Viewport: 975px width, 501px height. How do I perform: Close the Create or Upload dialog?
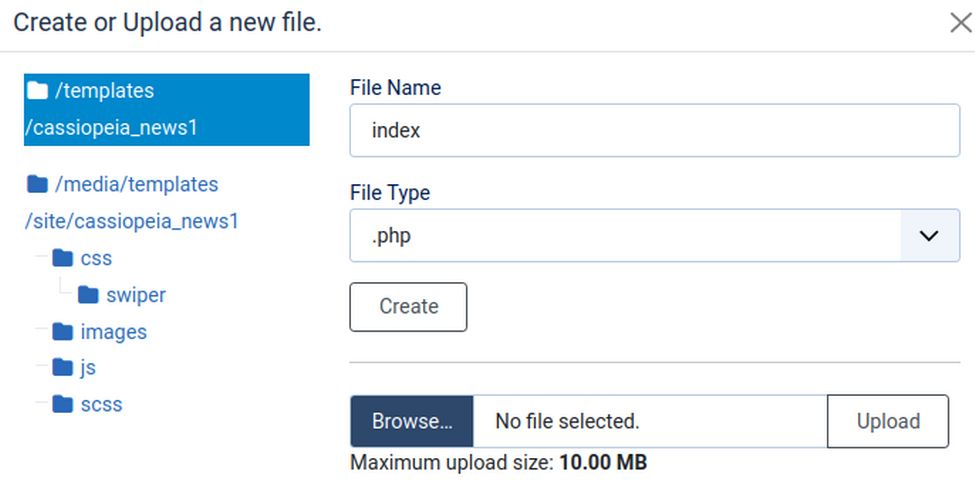click(x=960, y=23)
